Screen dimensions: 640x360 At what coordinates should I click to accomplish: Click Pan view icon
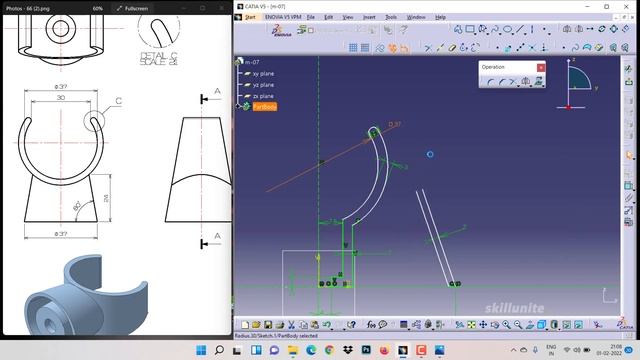click(483, 325)
